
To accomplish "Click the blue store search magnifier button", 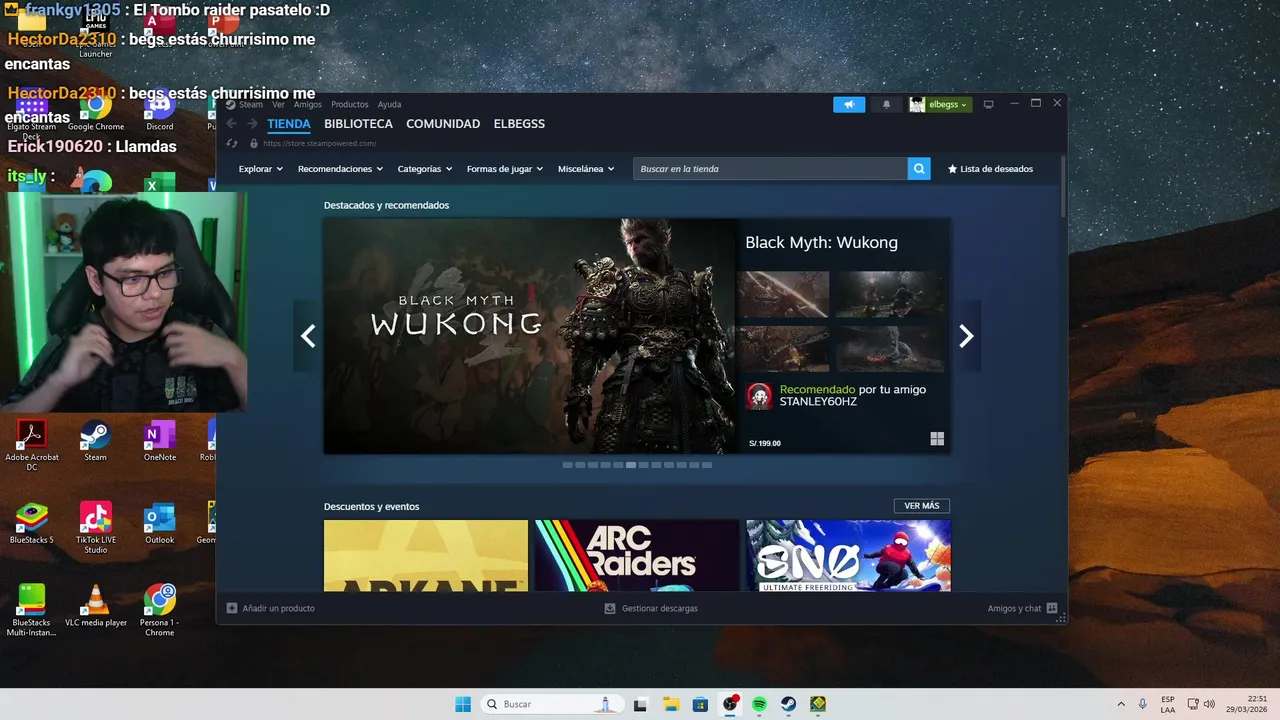I will tap(919, 169).
